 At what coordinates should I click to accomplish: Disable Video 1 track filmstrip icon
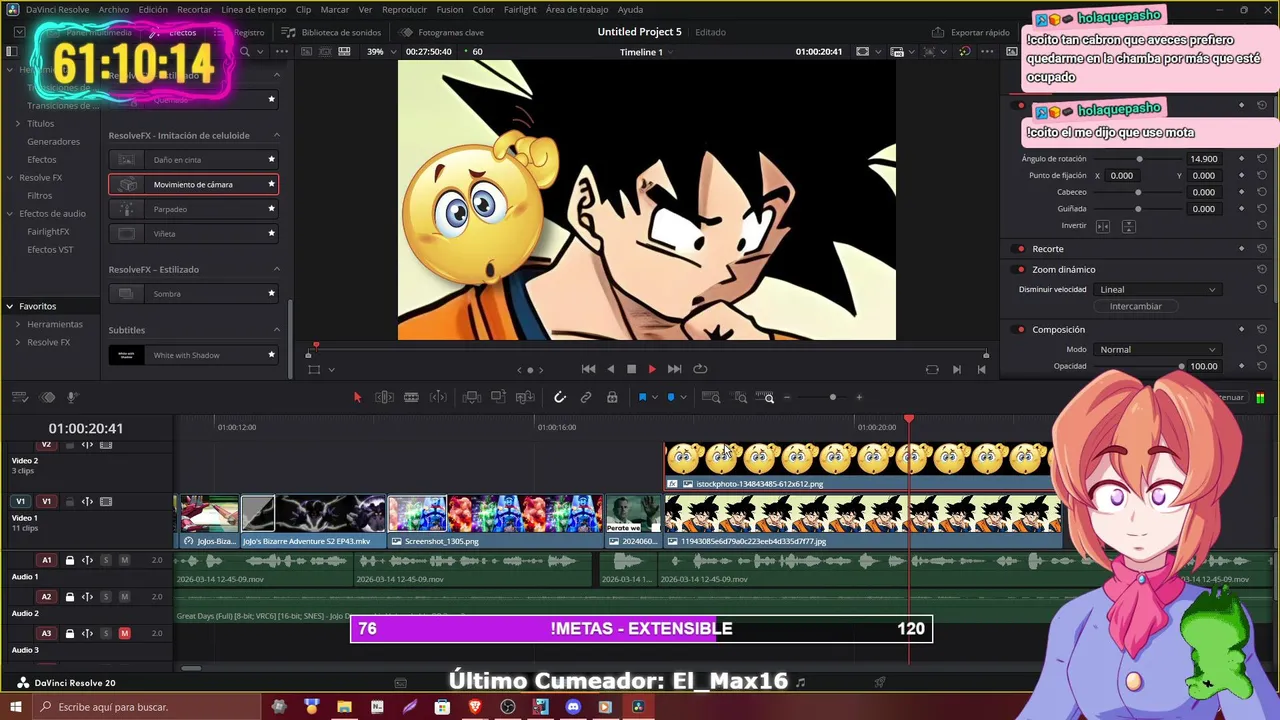click(x=106, y=501)
